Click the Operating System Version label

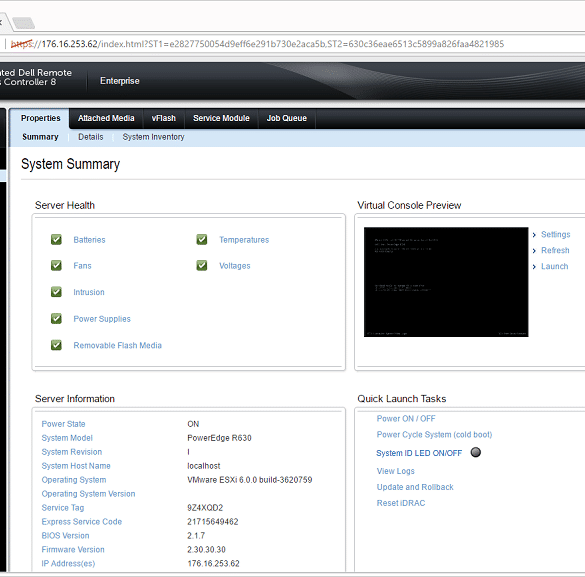coord(88,494)
